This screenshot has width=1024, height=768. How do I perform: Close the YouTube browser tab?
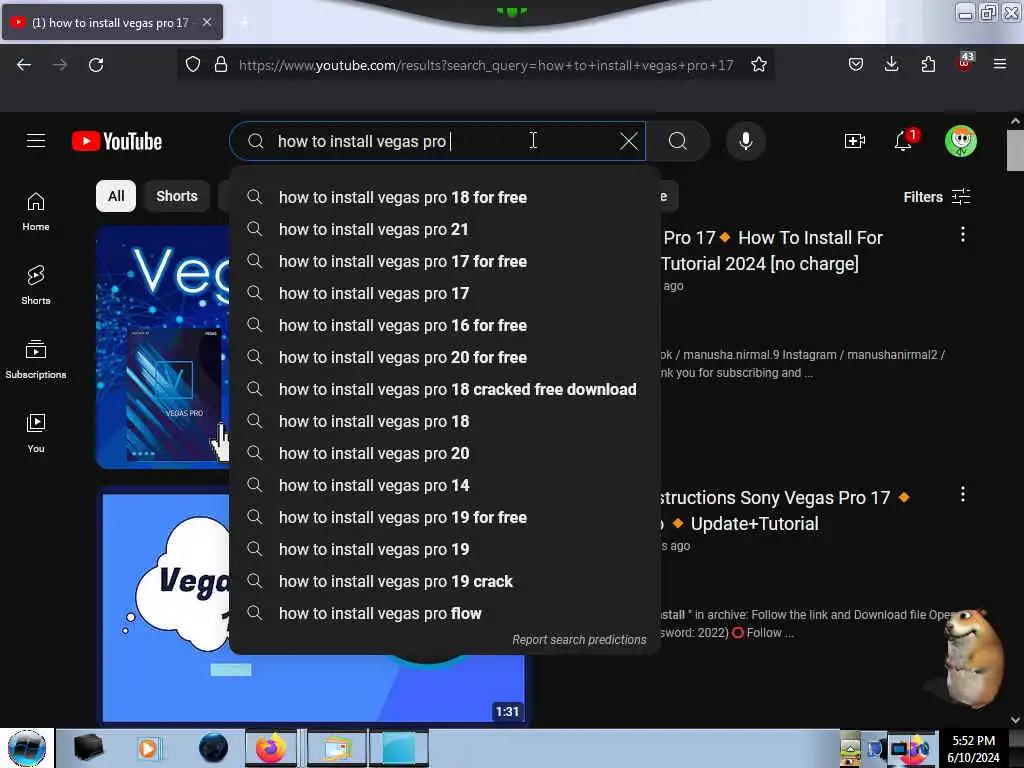(206, 22)
